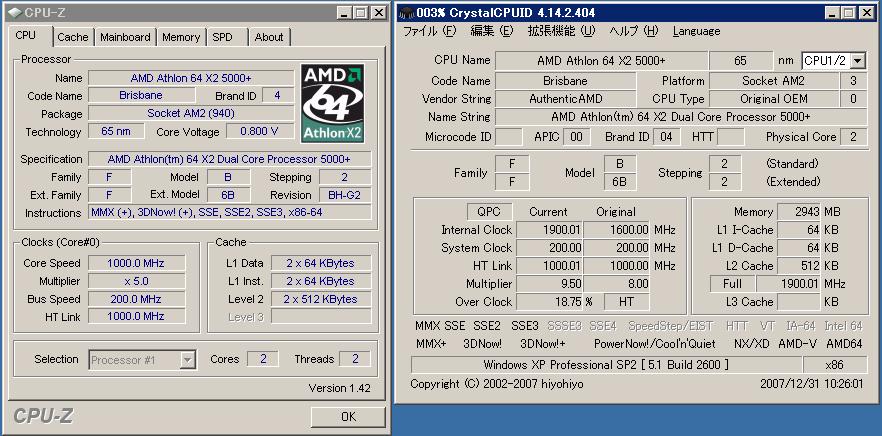Click the Threads value 2 in CPU-Z
Screen dimensions: 882x436
click(x=354, y=359)
